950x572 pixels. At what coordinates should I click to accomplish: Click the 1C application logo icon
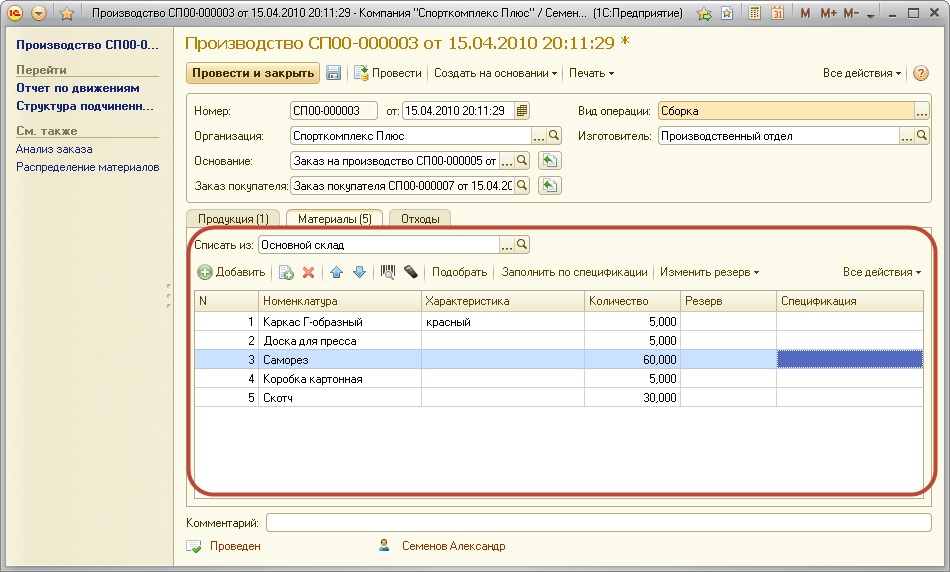tap(15, 13)
